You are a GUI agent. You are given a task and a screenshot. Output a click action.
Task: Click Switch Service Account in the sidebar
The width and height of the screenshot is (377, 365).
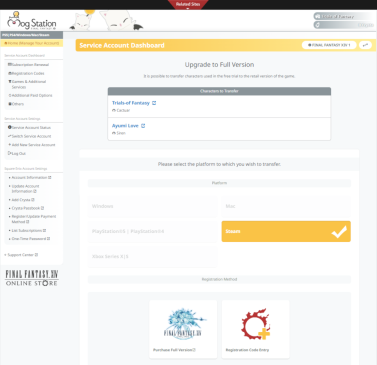pyautogui.click(x=30, y=136)
